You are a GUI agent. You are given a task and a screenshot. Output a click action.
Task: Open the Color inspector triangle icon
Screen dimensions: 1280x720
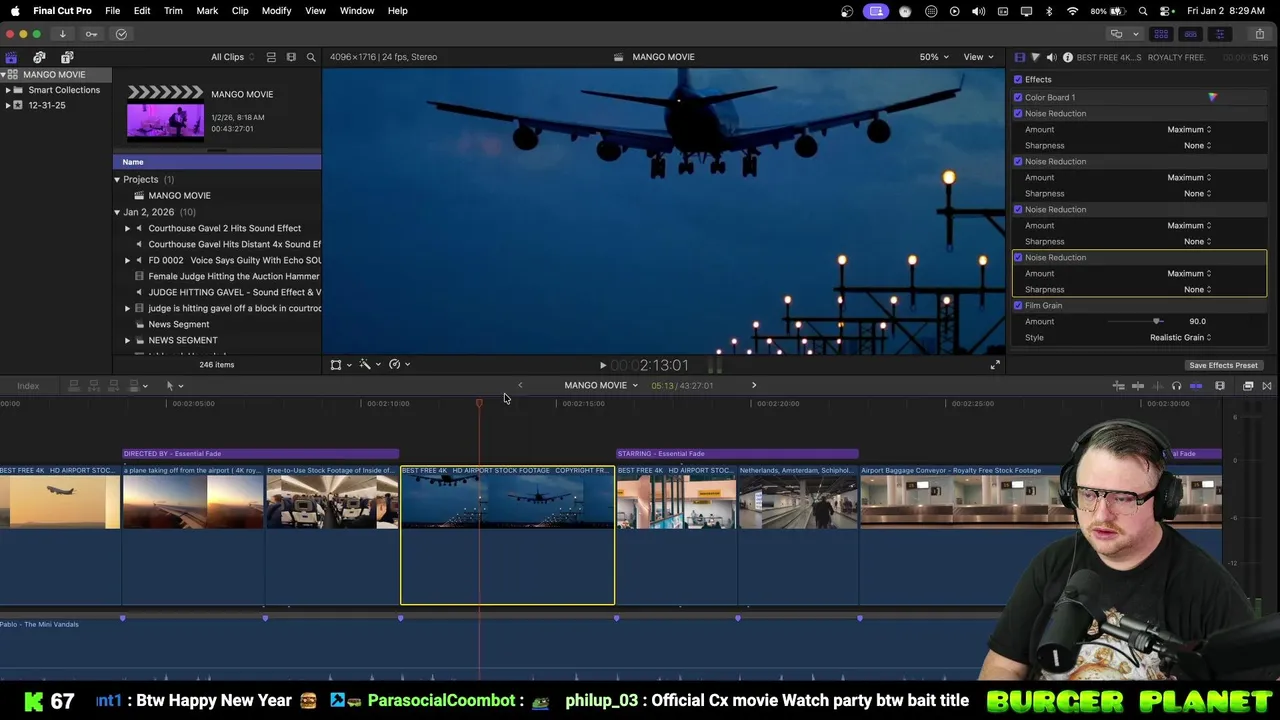(x=1035, y=57)
